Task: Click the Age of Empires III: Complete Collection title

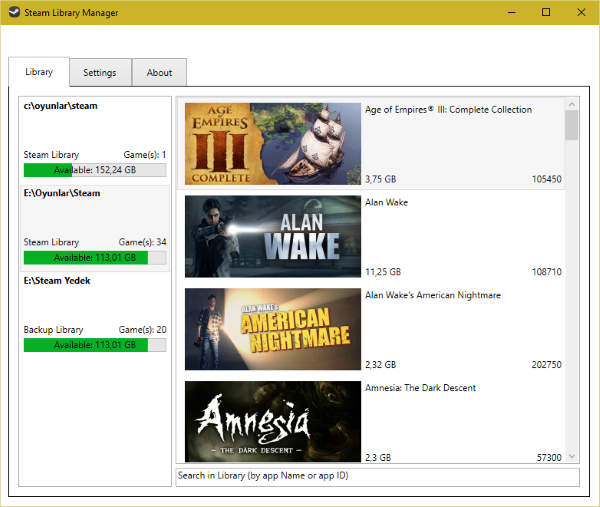Action: point(448,110)
